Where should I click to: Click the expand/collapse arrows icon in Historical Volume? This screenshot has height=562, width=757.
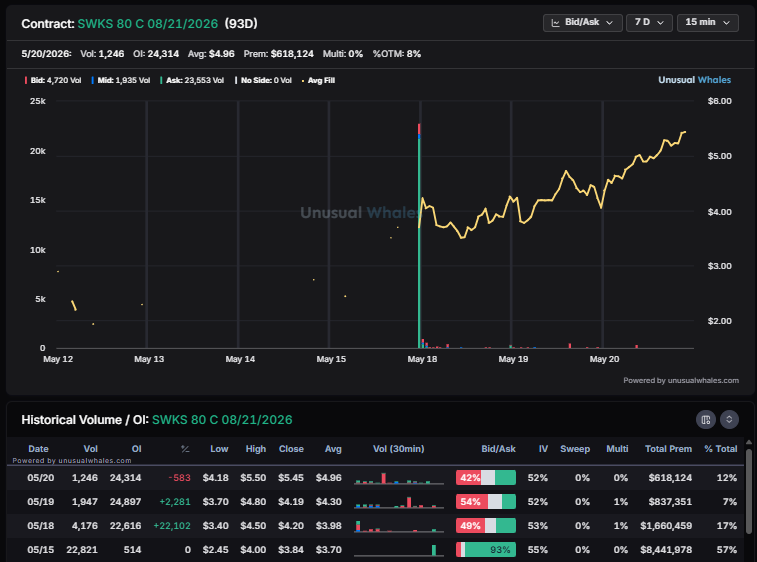tap(729, 420)
